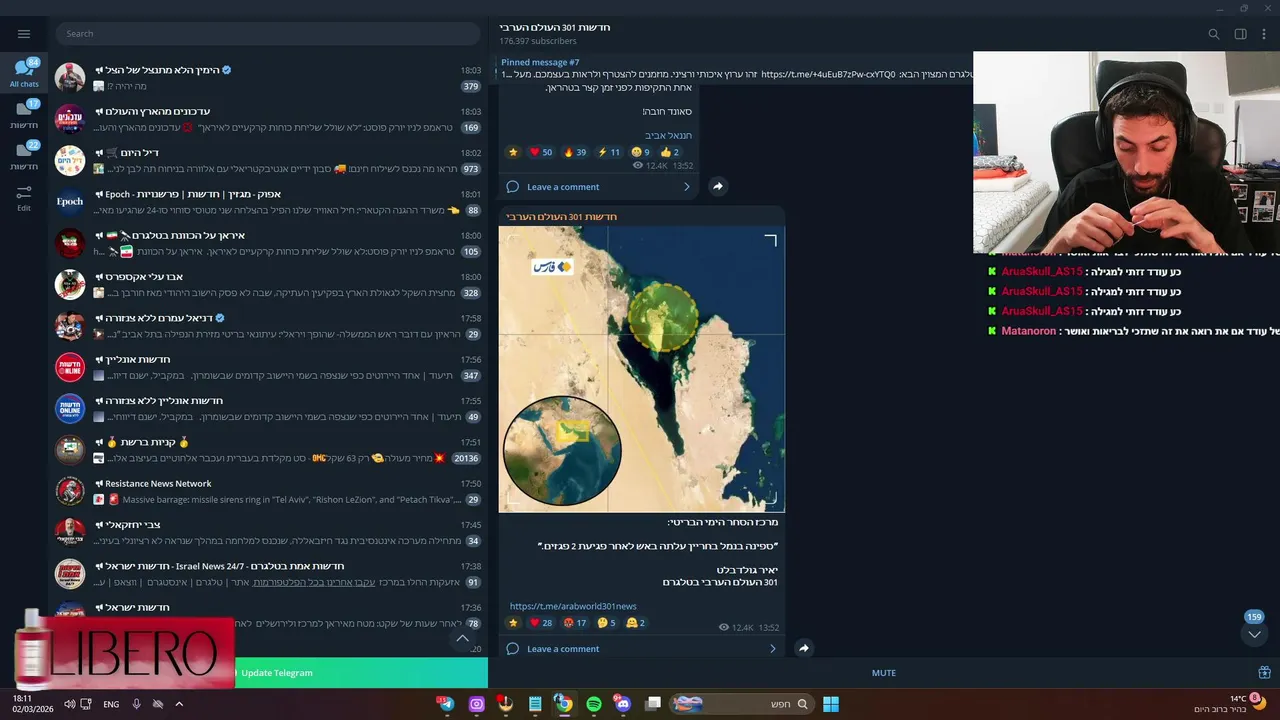Click the volume icon in system tray
Screen dimensions: 1280x720
(70, 704)
